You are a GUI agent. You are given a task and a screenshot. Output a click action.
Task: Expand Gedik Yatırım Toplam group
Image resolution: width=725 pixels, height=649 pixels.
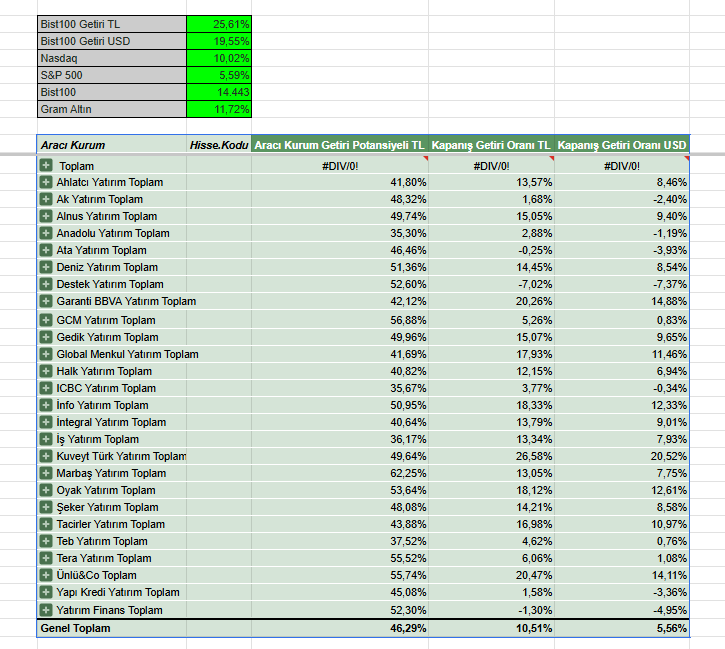point(46,337)
